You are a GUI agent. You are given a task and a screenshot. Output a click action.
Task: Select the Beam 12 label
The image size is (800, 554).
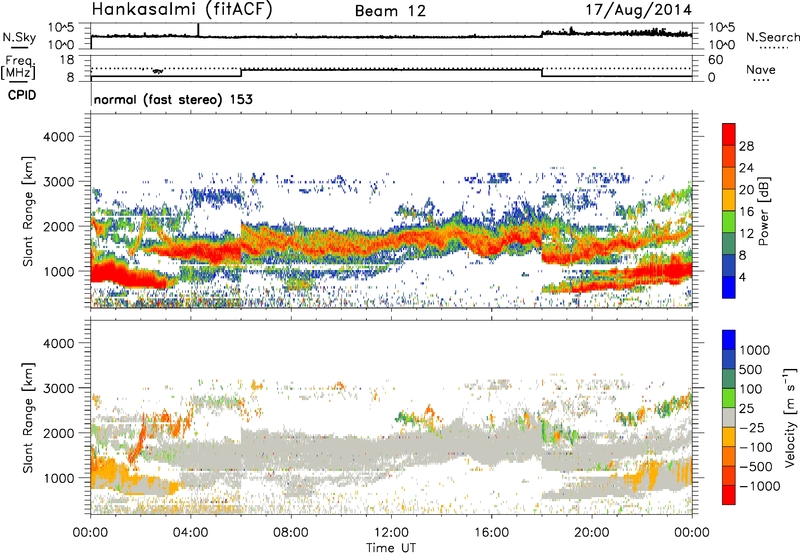point(390,11)
